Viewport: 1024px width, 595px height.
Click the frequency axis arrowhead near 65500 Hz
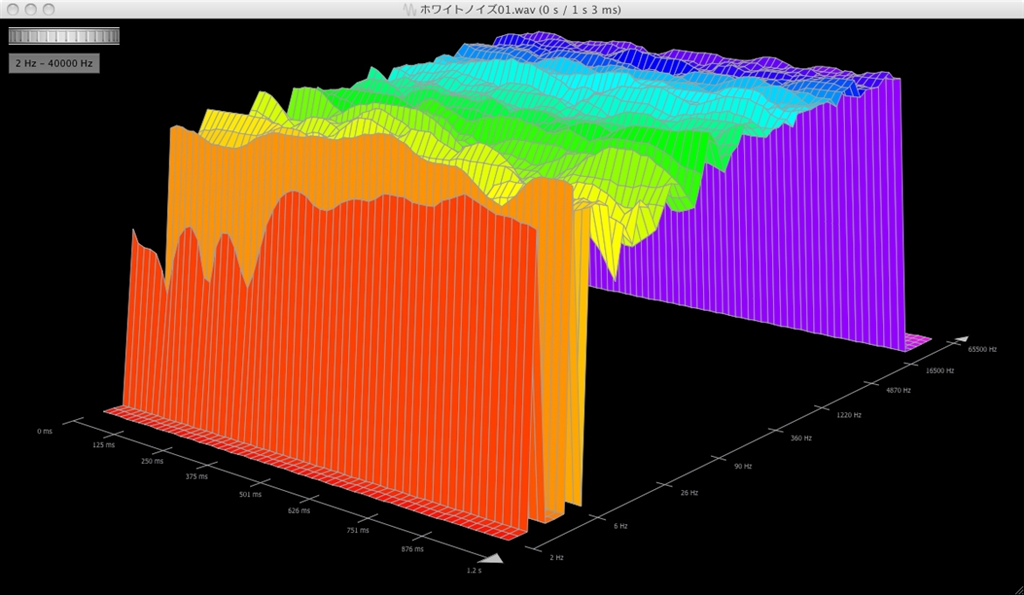pos(961,339)
